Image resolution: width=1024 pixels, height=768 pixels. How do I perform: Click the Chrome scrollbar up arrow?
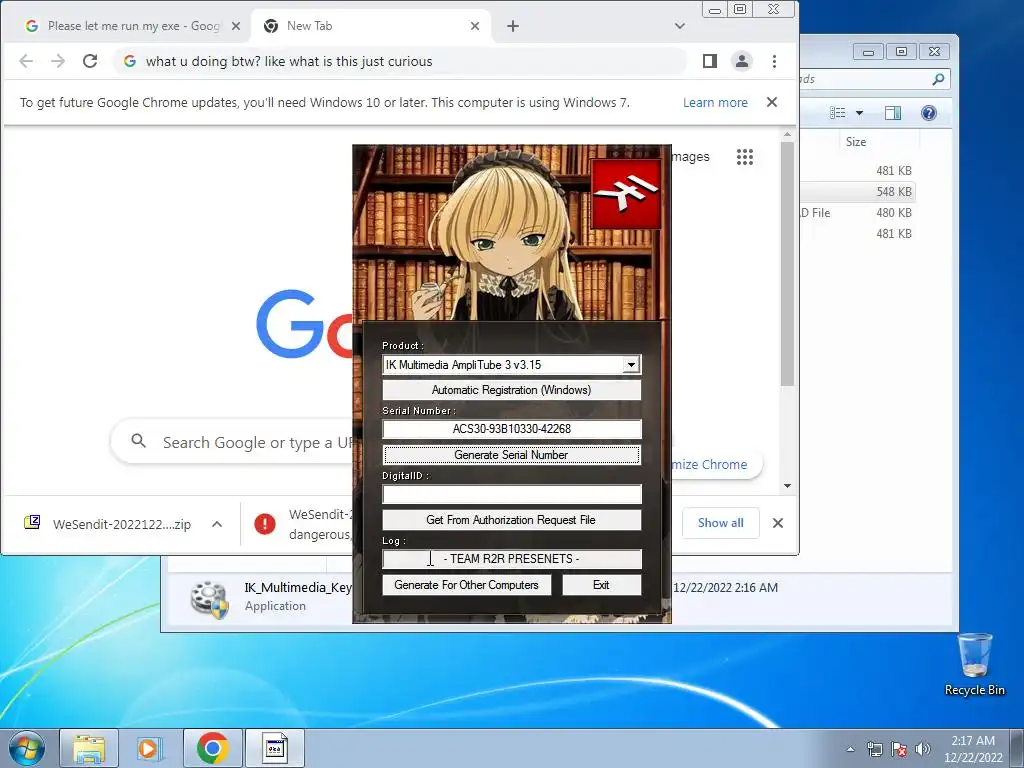tap(788, 135)
